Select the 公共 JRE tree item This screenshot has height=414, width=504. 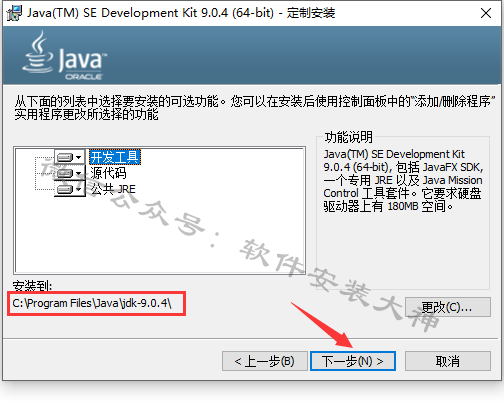(x=113, y=189)
